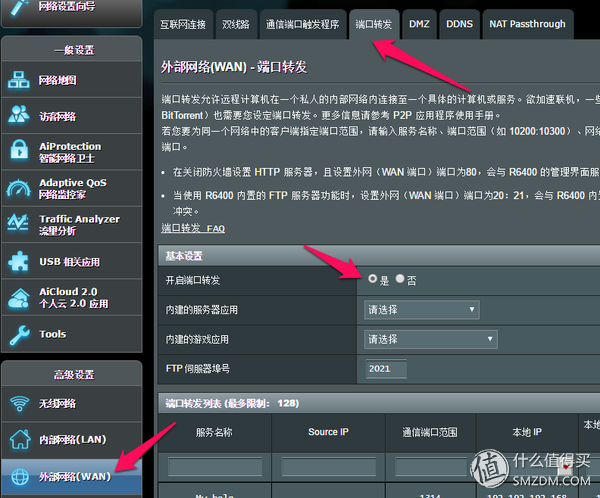Click the Tools wrench icon
Image resolution: width=600 pixels, height=498 pixels.
pos(19,335)
